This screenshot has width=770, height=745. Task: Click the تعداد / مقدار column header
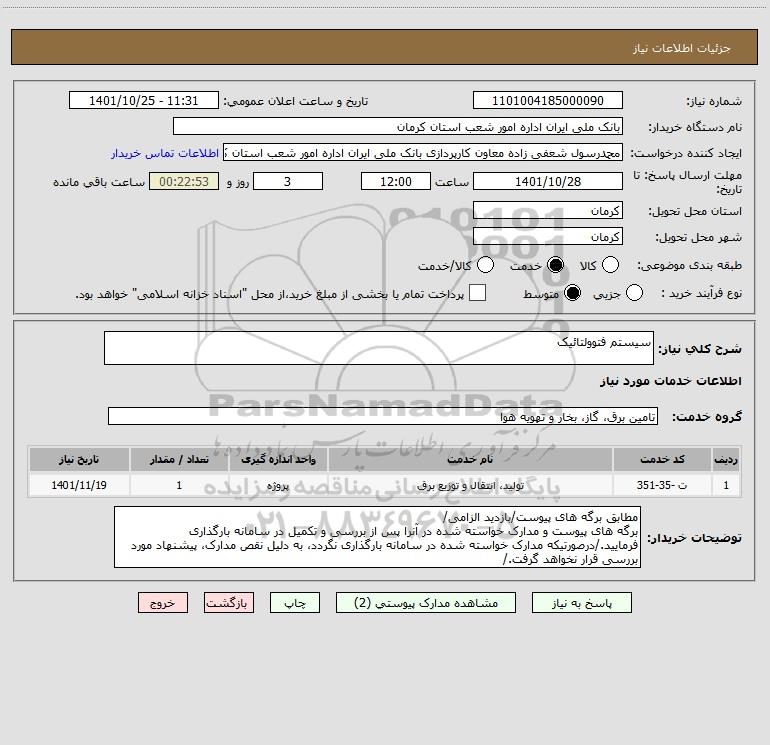(179, 459)
